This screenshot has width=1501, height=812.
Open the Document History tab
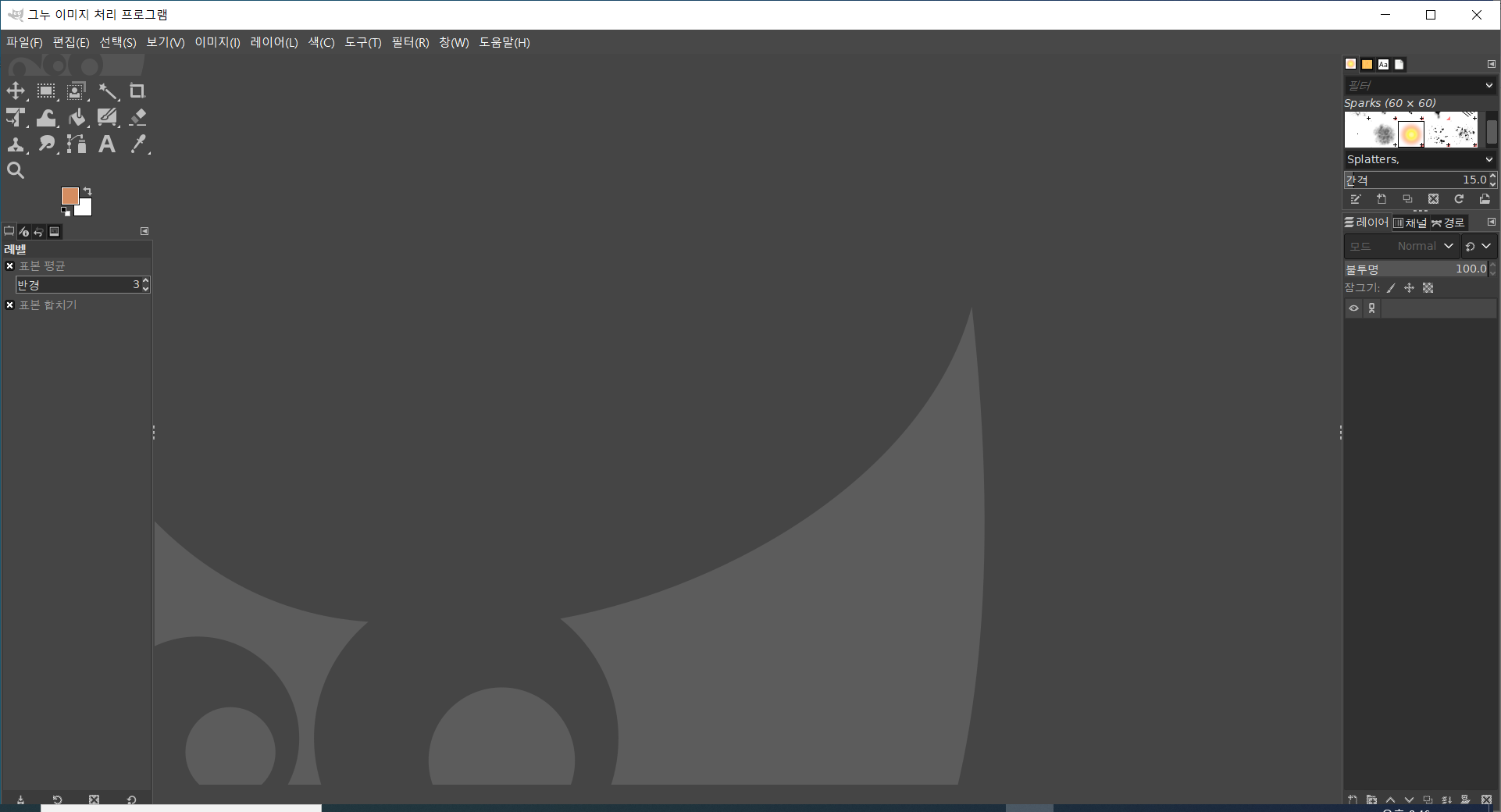coord(1399,64)
